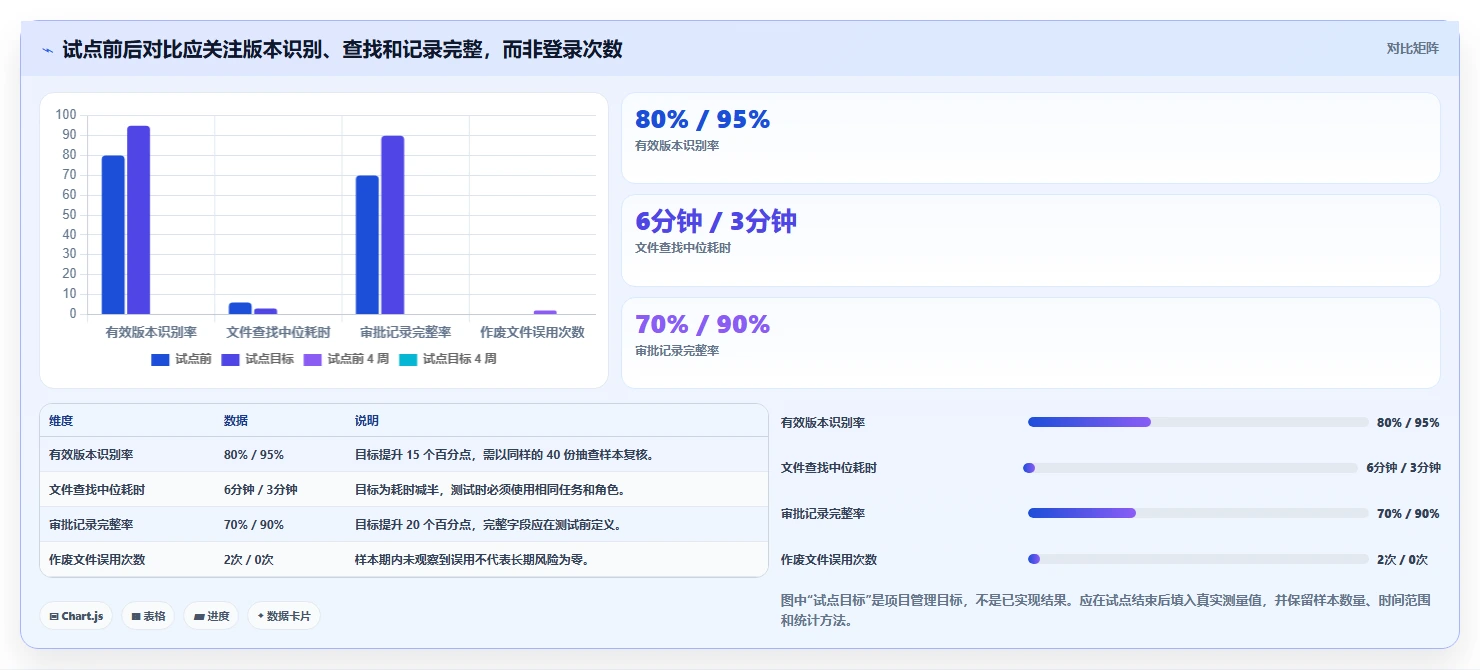Click the 试点目标 bar of 文件查找中位耗时
Viewport: 1480px width, 670px height.
[265, 311]
